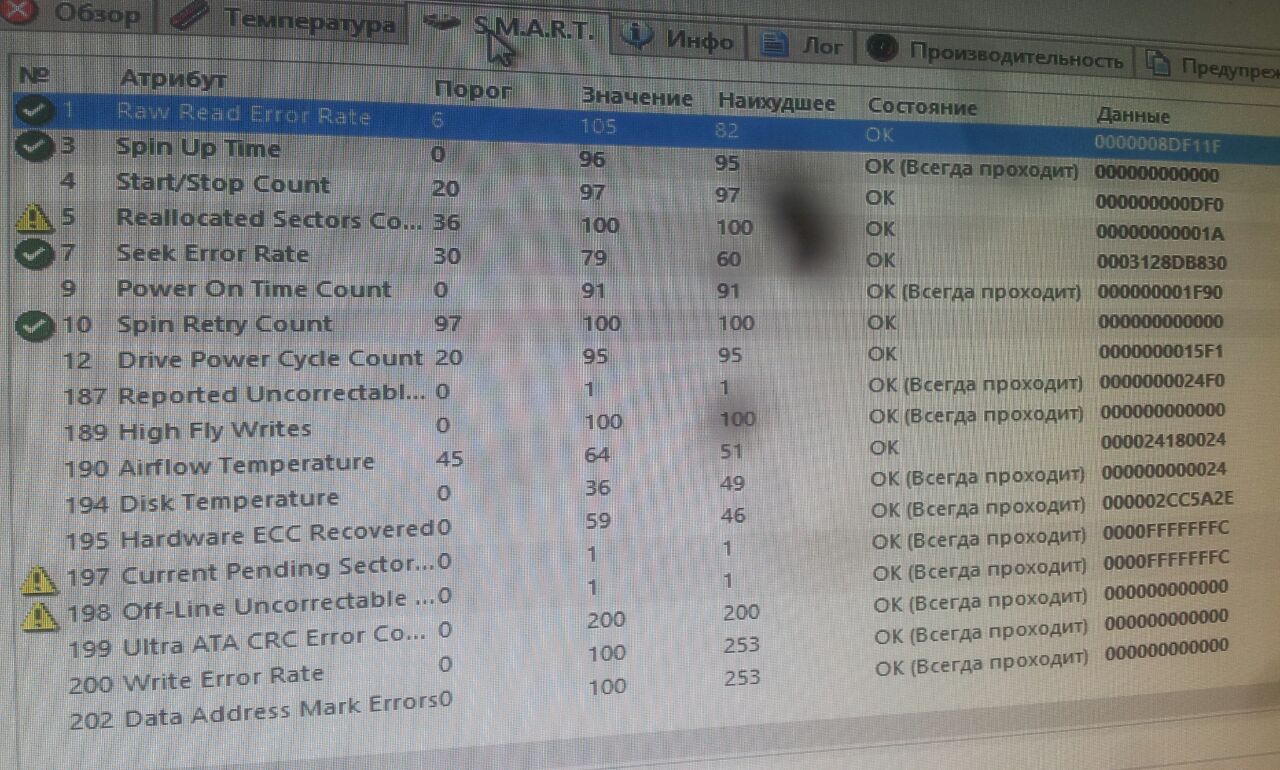Viewport: 1280px width, 770px height.
Task: Sort by the Состояние column header
Action: click(x=922, y=106)
